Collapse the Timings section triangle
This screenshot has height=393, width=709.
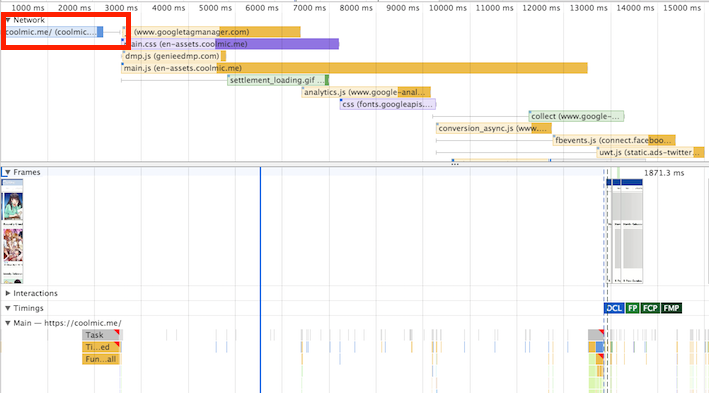pyautogui.click(x=8, y=308)
